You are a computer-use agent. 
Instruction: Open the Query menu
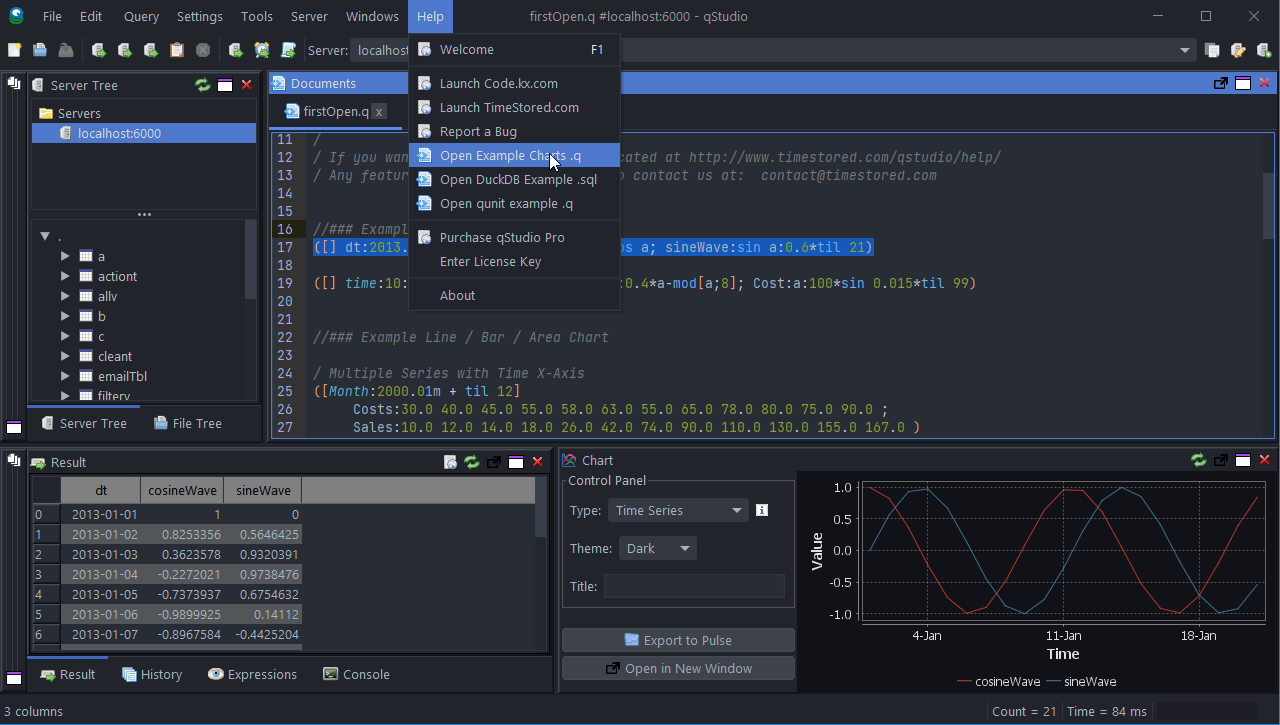(x=141, y=16)
